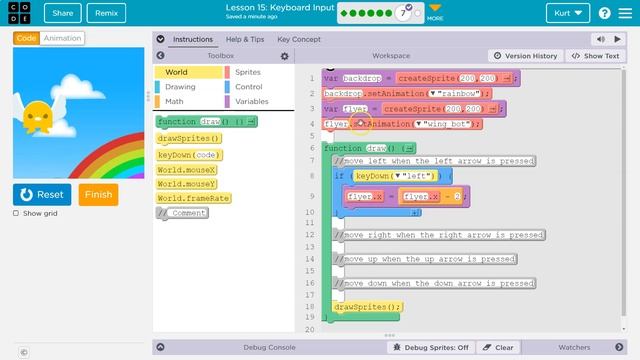Click the wing bot sprite preview
Image resolution: width=640 pixels, height=360 pixels.
(x=38, y=115)
